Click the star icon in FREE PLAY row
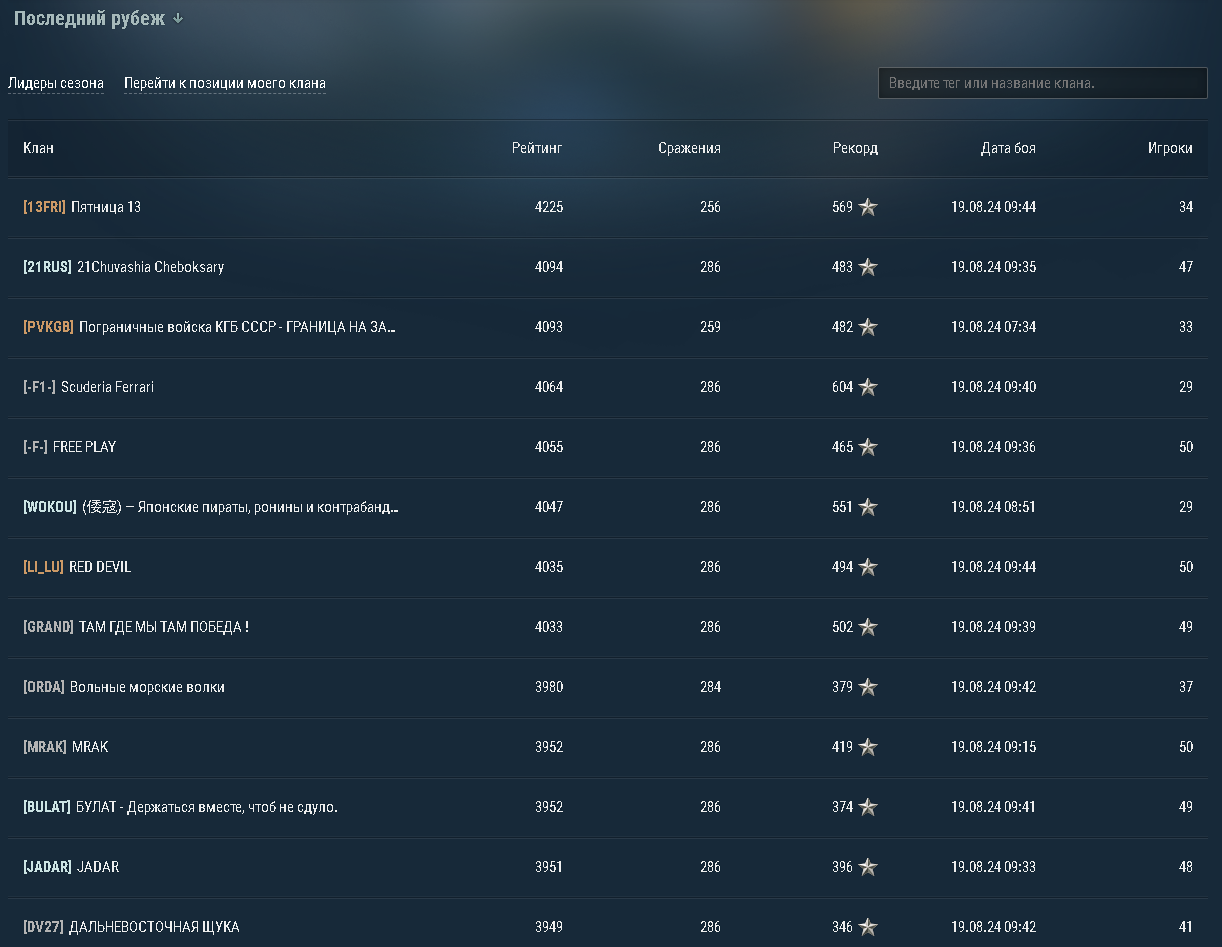Viewport: 1222px width, 947px height. [867, 447]
